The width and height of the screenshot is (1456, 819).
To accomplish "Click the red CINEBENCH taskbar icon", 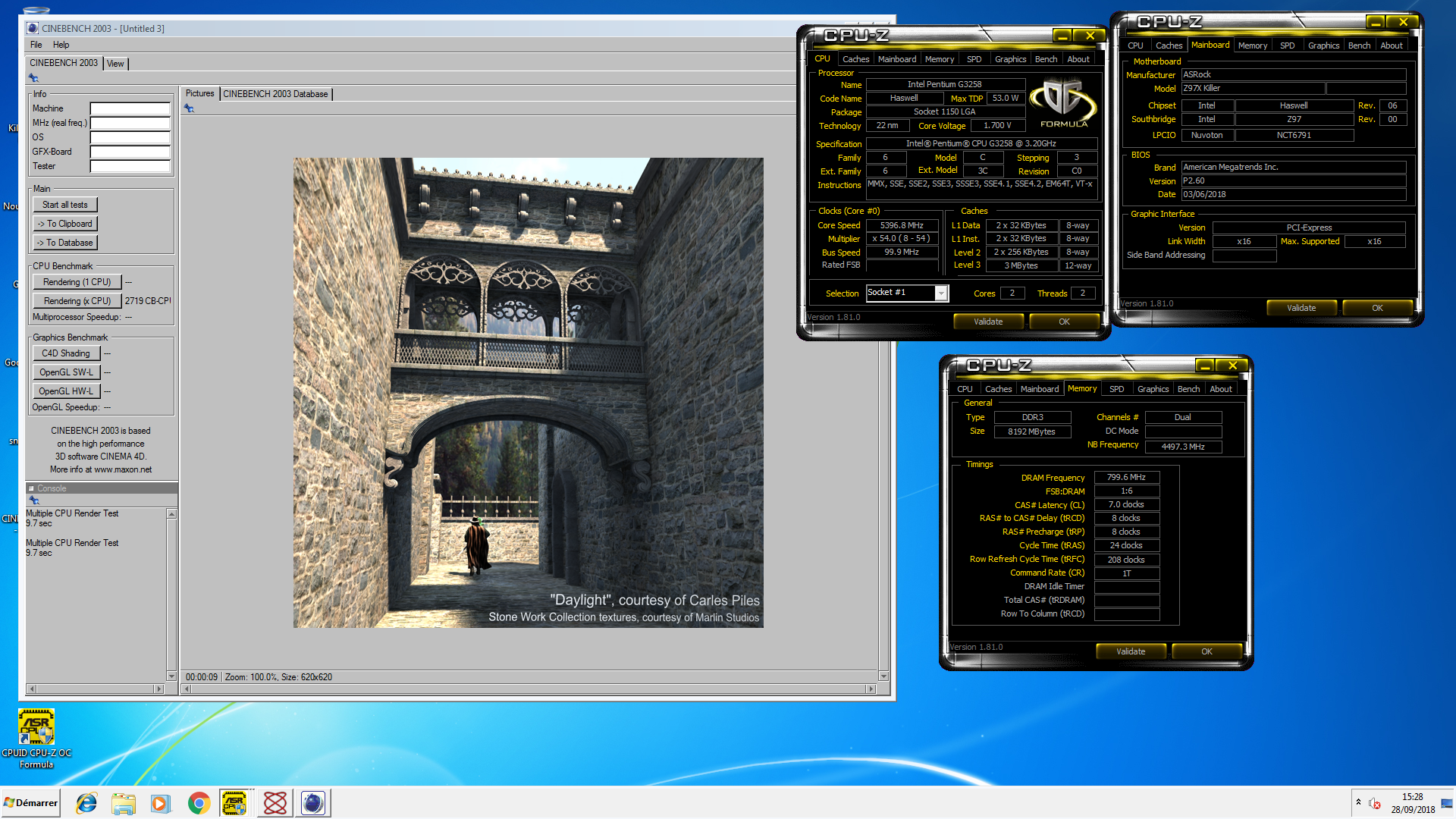I will [275, 803].
